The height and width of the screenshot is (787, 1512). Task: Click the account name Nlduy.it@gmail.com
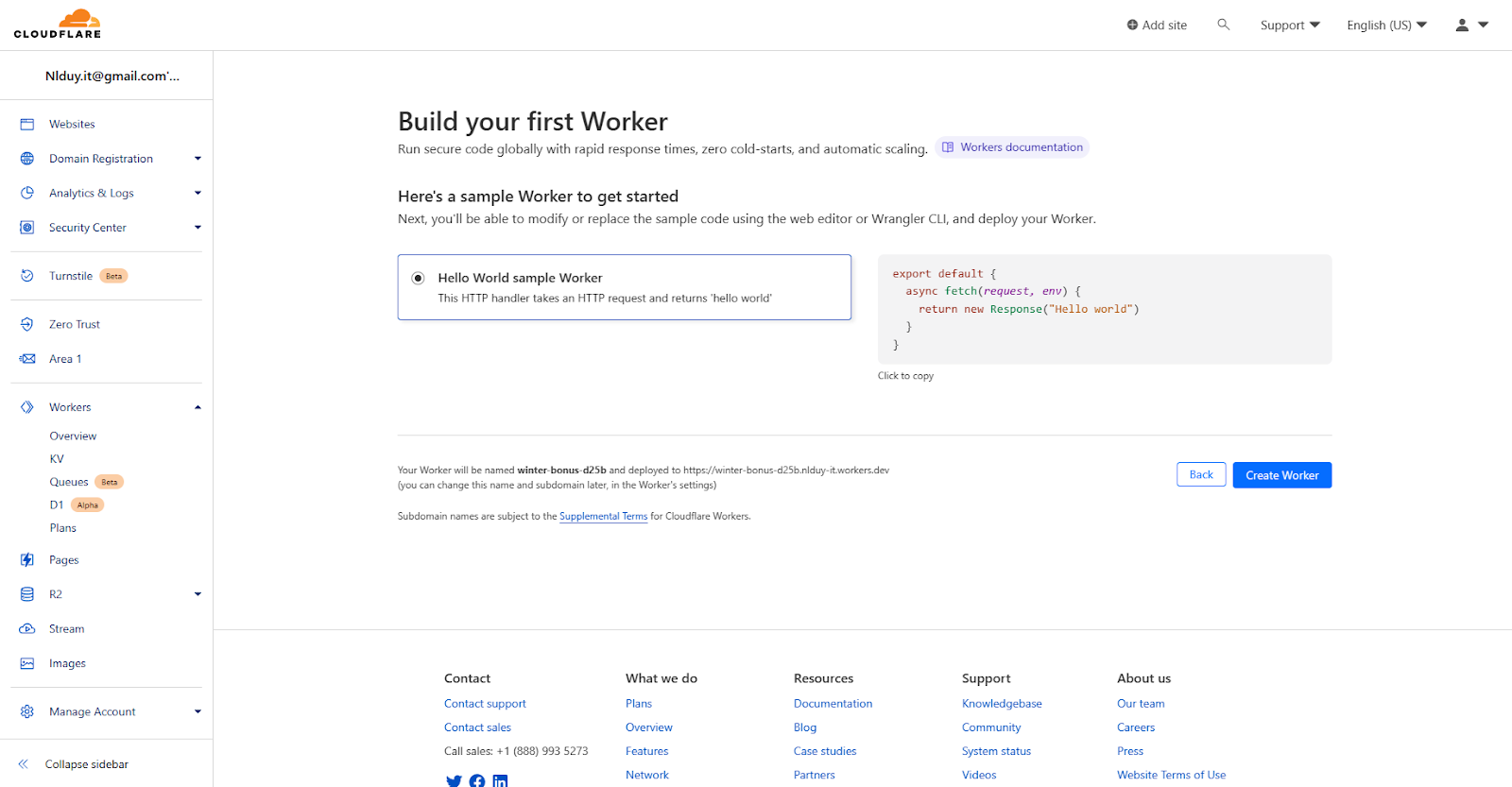[112, 76]
